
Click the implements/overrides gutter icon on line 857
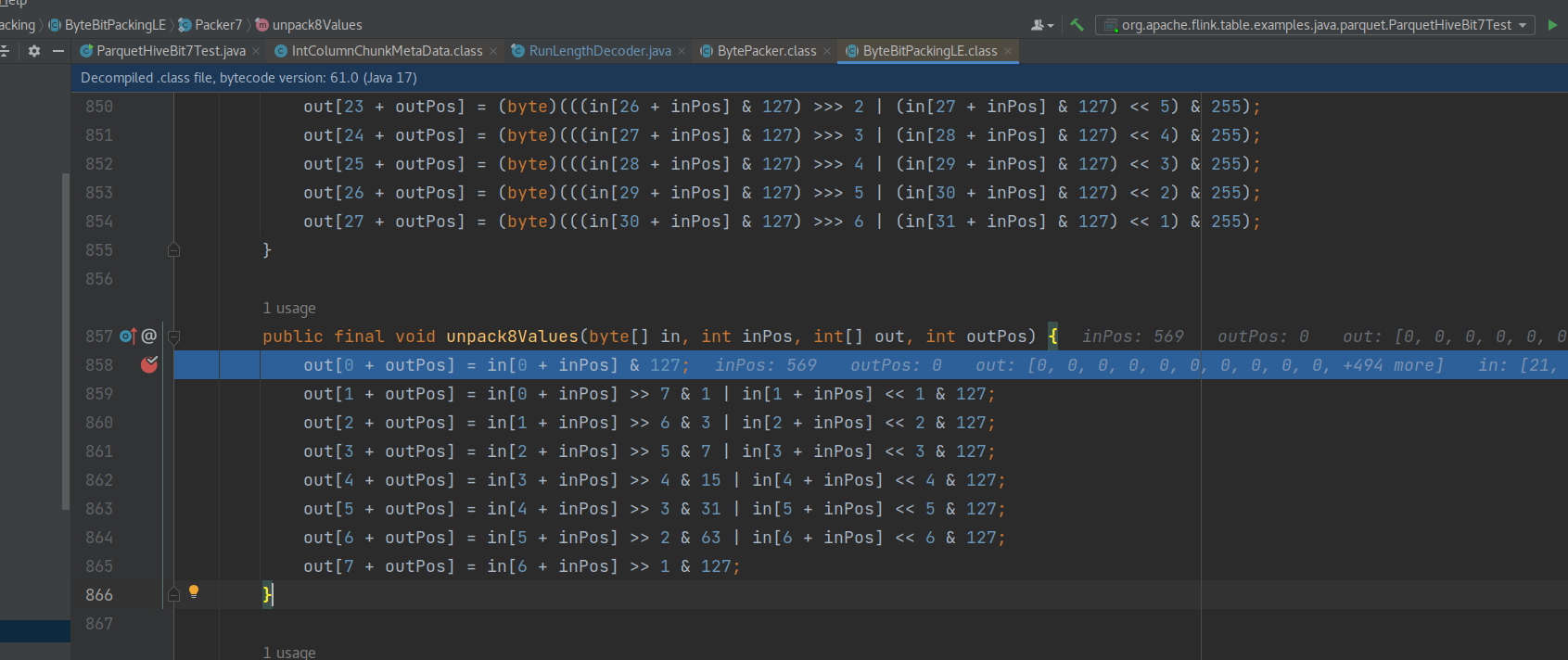point(128,336)
